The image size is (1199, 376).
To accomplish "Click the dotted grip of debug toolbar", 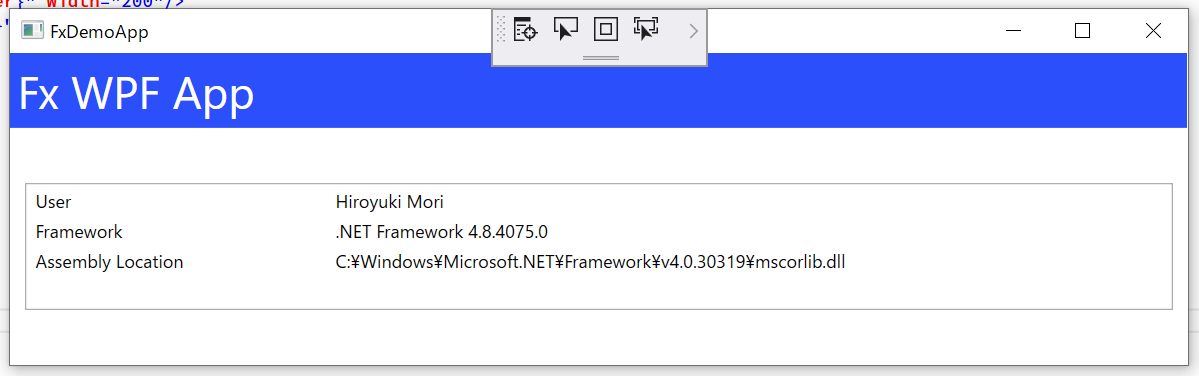I will [502, 30].
